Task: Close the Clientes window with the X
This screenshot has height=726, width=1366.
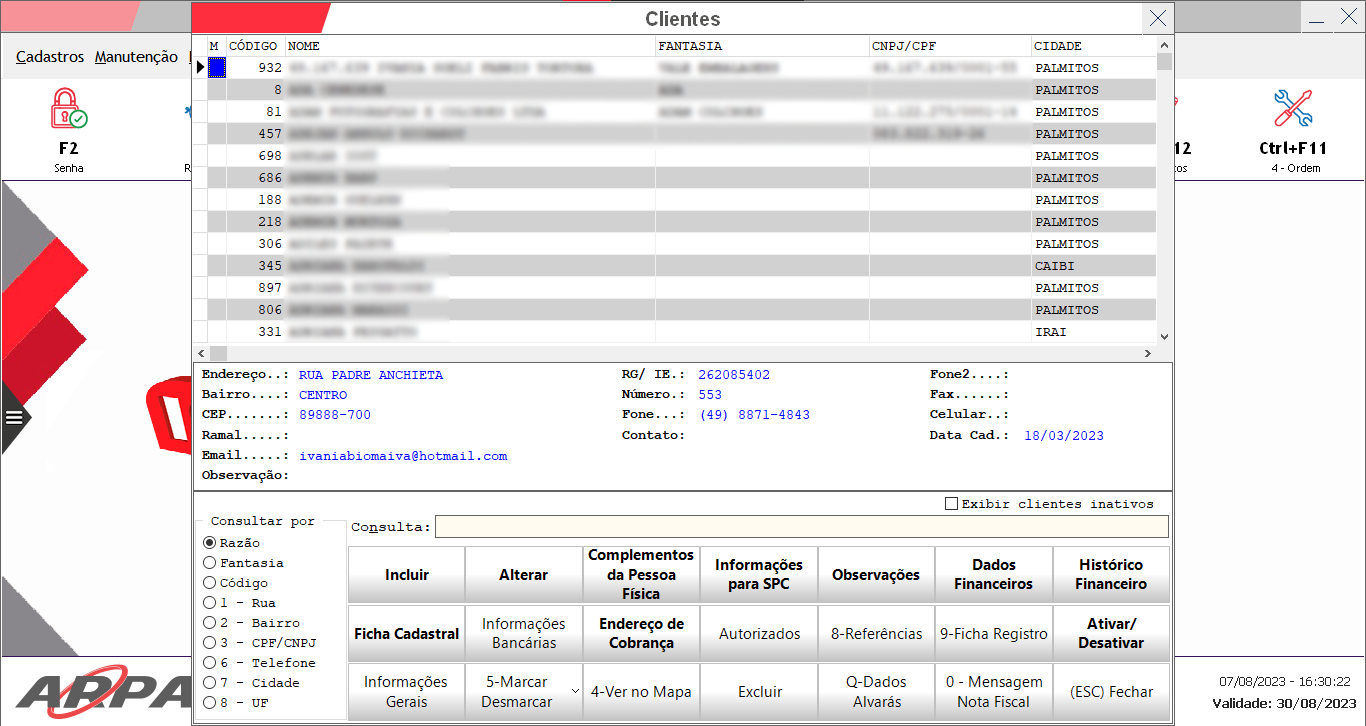Action: coord(1158,18)
